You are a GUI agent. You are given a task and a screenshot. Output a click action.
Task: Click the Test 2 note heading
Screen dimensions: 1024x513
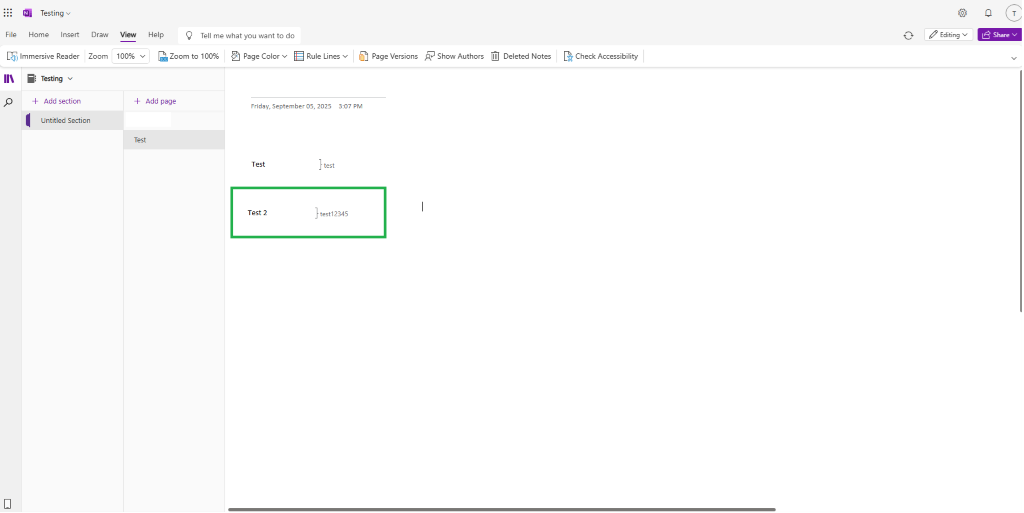pyautogui.click(x=257, y=213)
